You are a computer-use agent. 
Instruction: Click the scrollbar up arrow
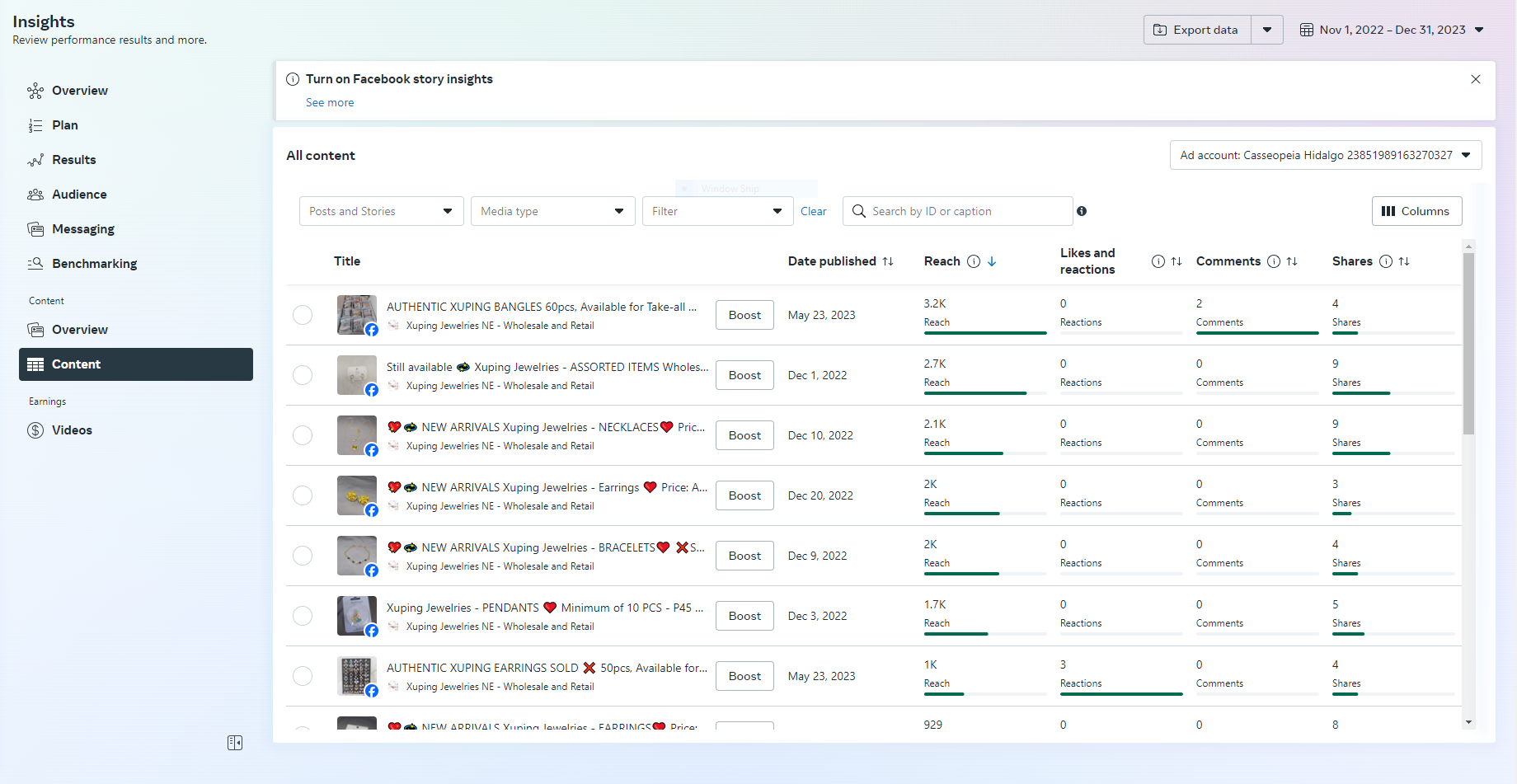[x=1468, y=246]
